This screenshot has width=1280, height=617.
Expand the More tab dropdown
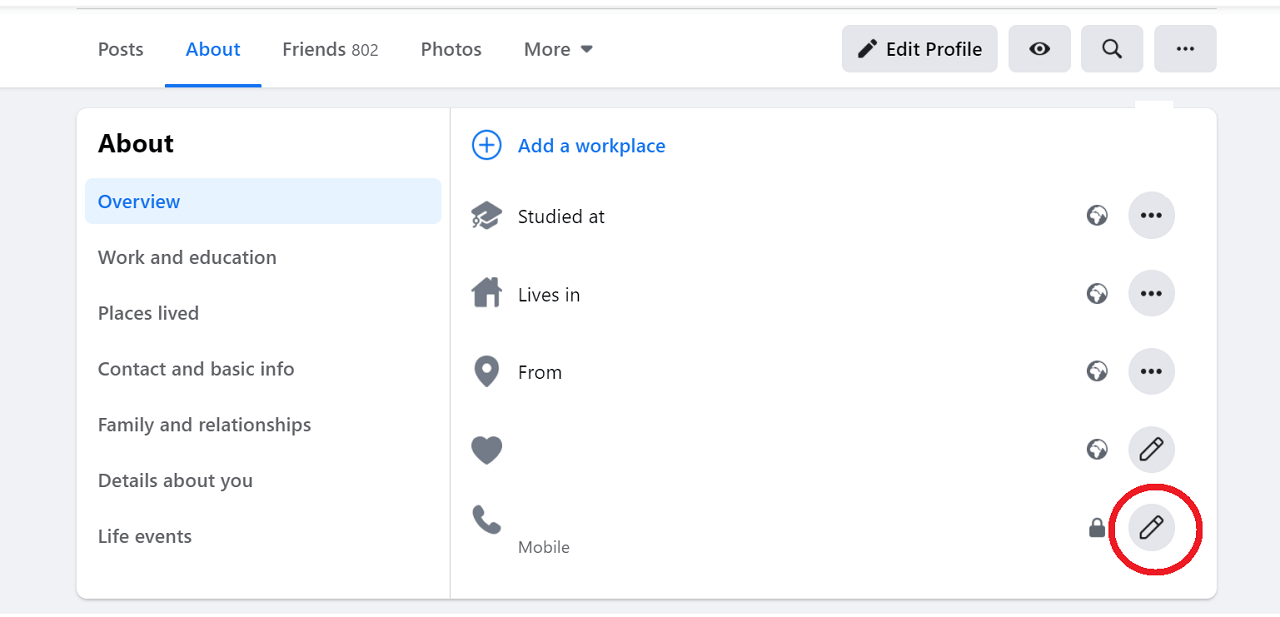tap(558, 49)
